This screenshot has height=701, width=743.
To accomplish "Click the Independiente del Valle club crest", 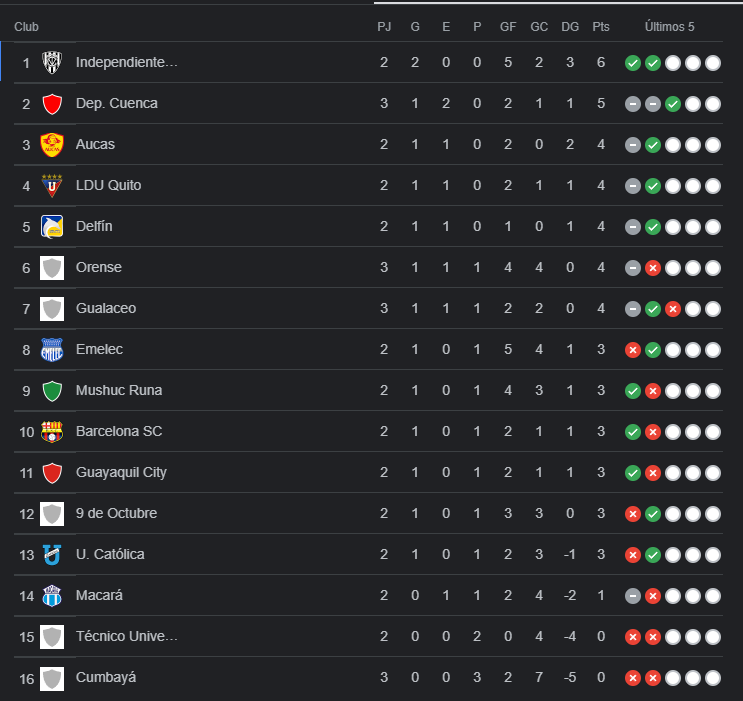I will coord(52,62).
